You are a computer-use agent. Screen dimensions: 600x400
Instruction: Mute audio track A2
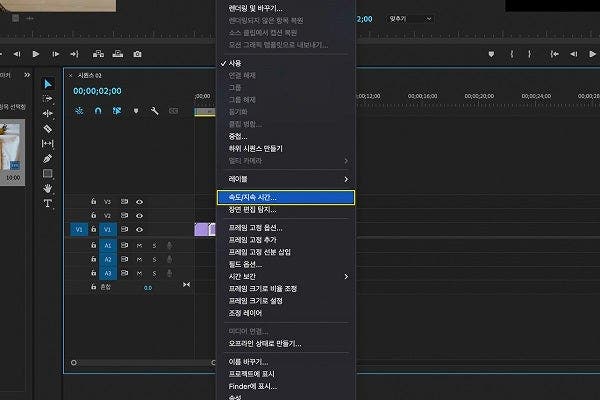tap(139, 260)
